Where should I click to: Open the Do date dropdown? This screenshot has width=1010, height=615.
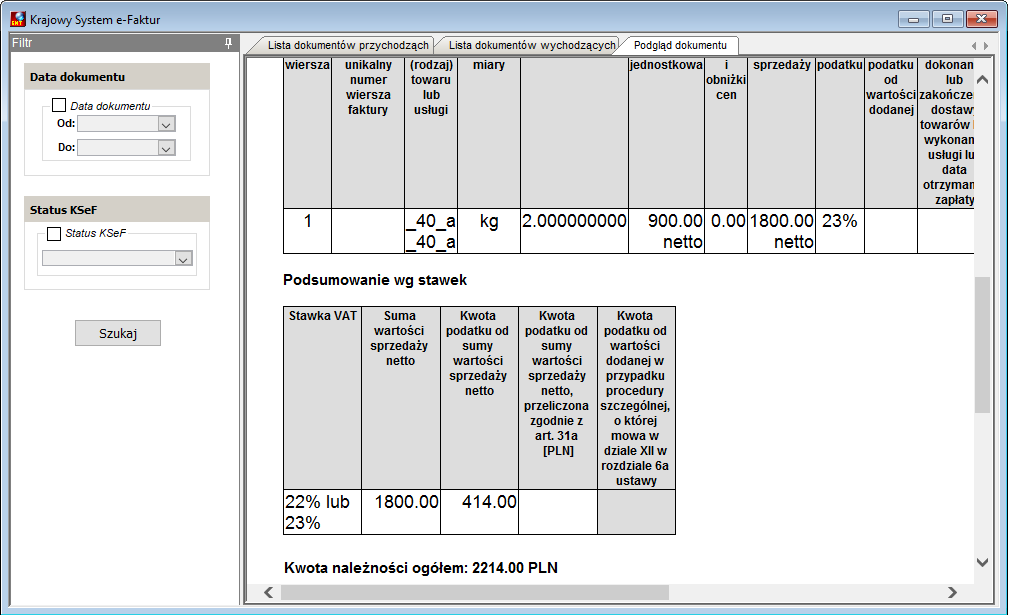[166, 148]
